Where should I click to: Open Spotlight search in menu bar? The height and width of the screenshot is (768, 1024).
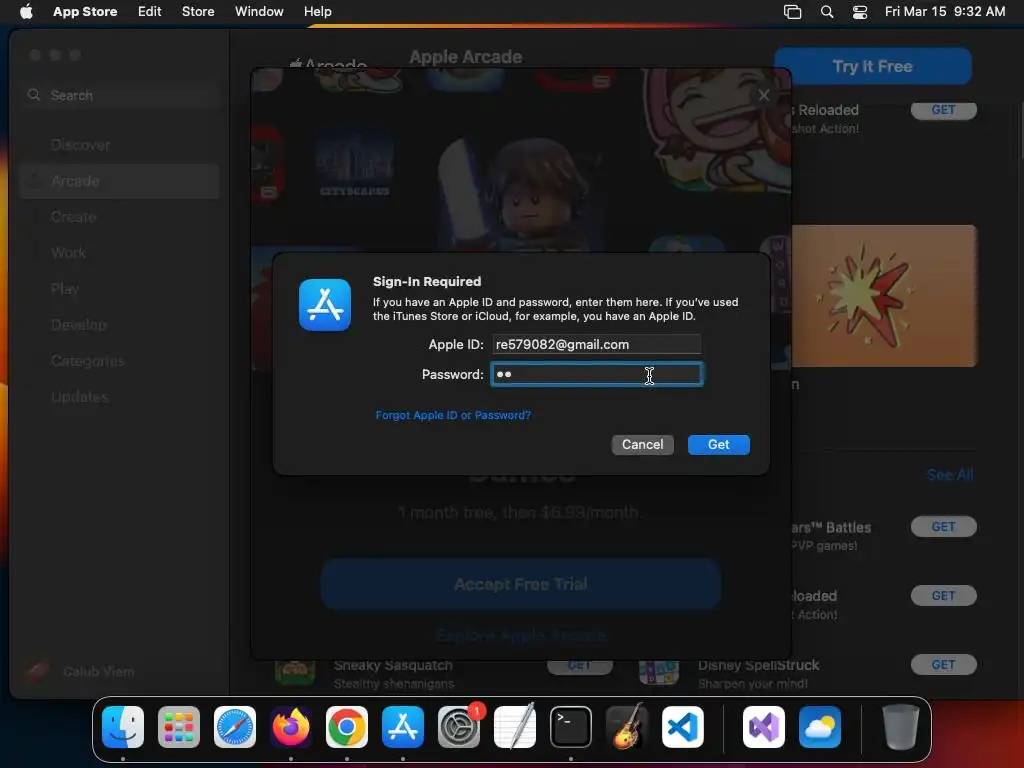[827, 12]
